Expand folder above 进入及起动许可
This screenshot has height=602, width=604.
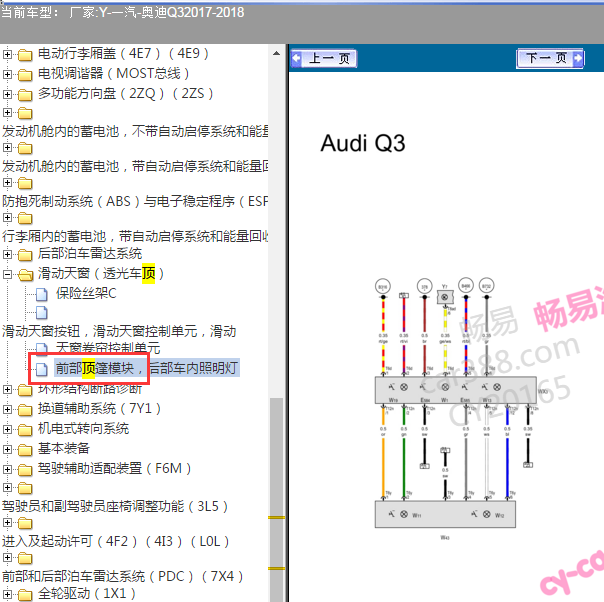pyautogui.click(x=7, y=523)
